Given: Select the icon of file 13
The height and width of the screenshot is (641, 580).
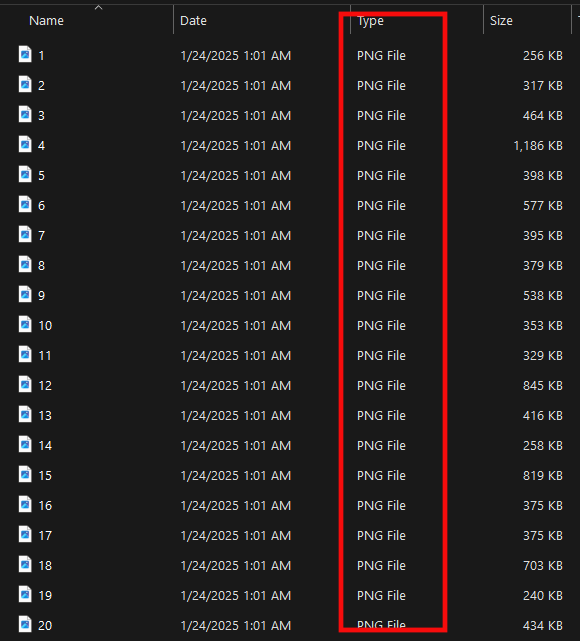Looking at the screenshot, I should (x=25, y=414).
